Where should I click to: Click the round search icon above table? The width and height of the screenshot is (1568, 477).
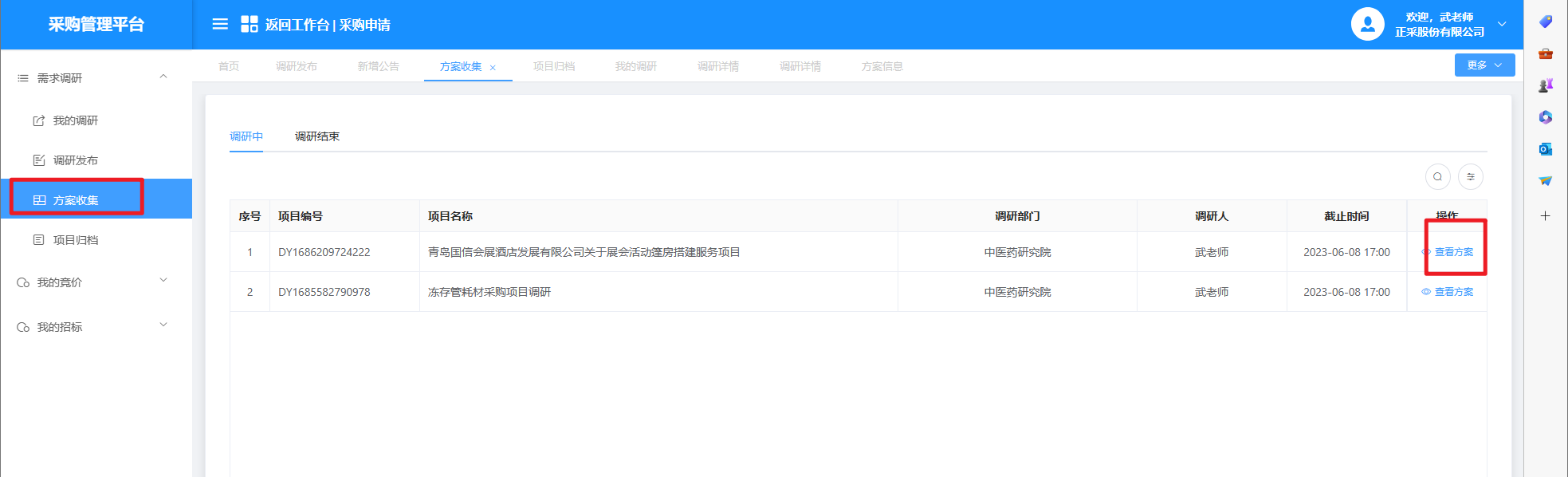[1437, 177]
